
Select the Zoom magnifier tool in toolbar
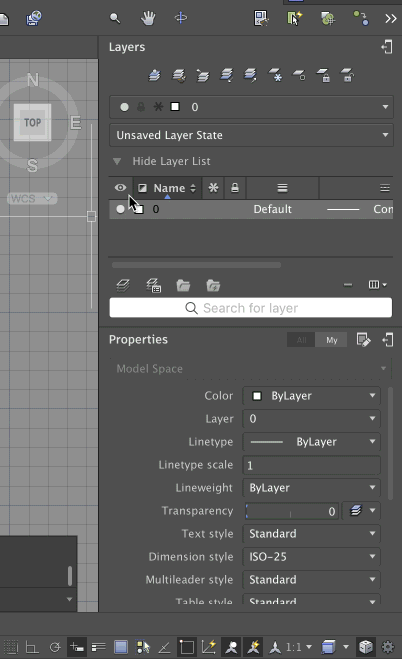pyautogui.click(x=115, y=18)
